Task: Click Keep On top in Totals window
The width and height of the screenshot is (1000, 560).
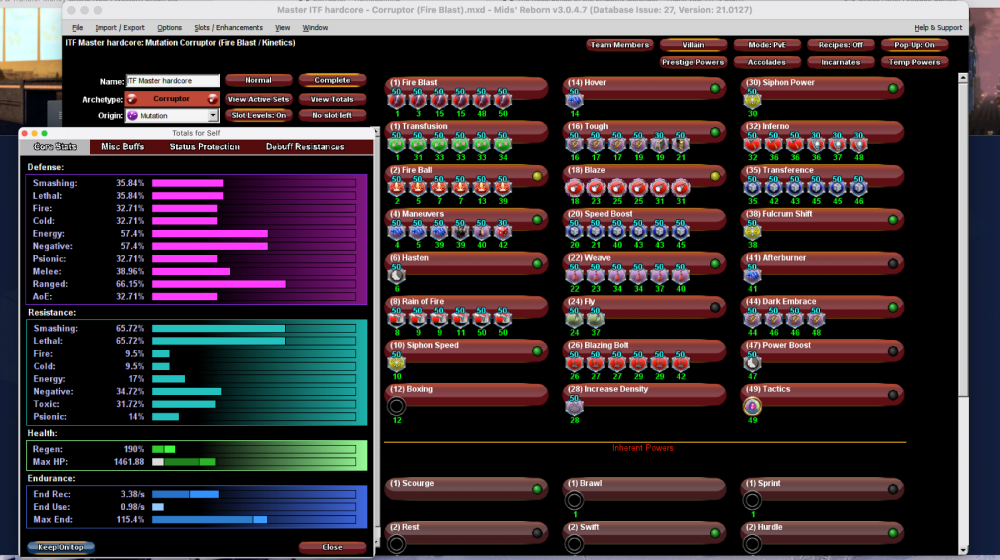Action: pyautogui.click(x=61, y=547)
